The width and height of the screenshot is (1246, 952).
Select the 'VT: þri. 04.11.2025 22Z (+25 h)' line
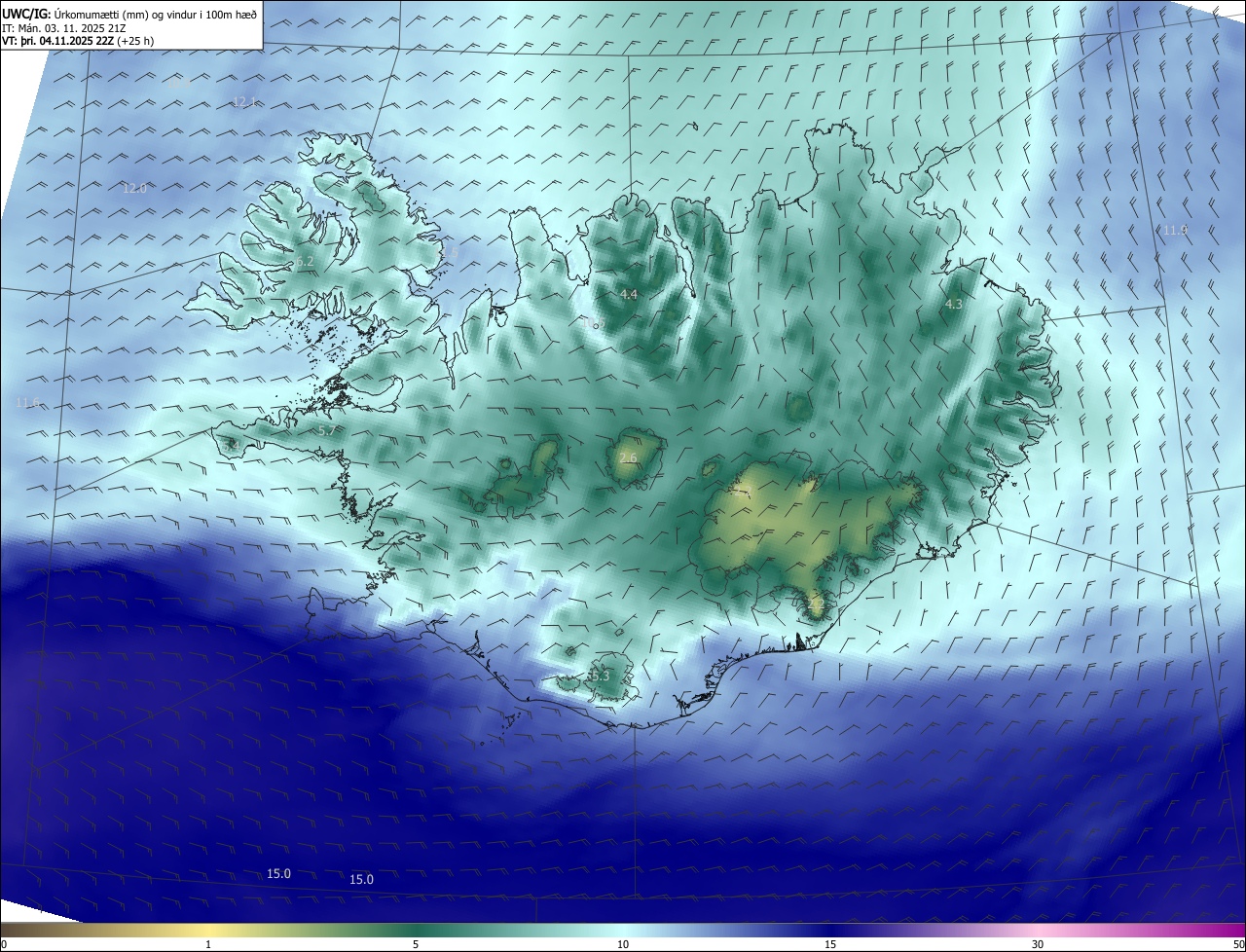tap(78, 41)
